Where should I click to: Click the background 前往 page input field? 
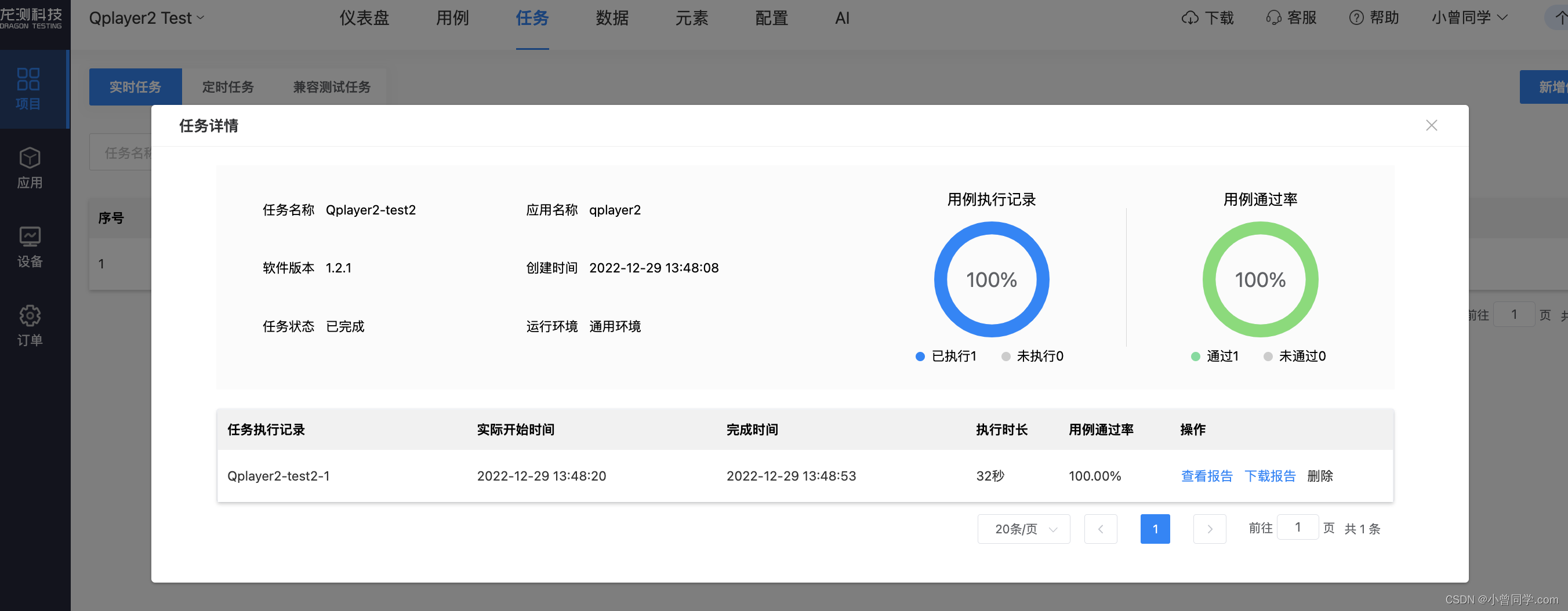pos(1514,315)
